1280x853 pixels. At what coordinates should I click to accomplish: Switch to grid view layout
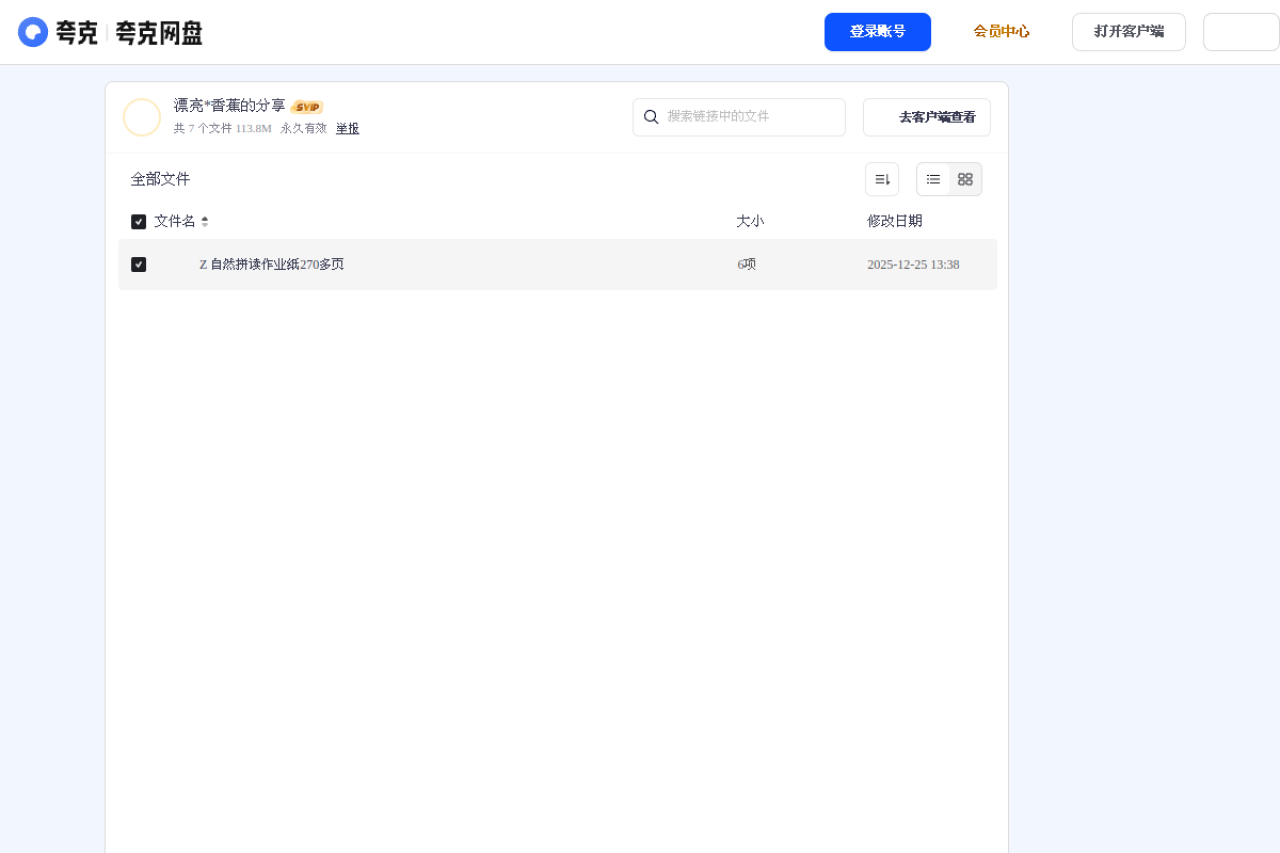point(964,179)
